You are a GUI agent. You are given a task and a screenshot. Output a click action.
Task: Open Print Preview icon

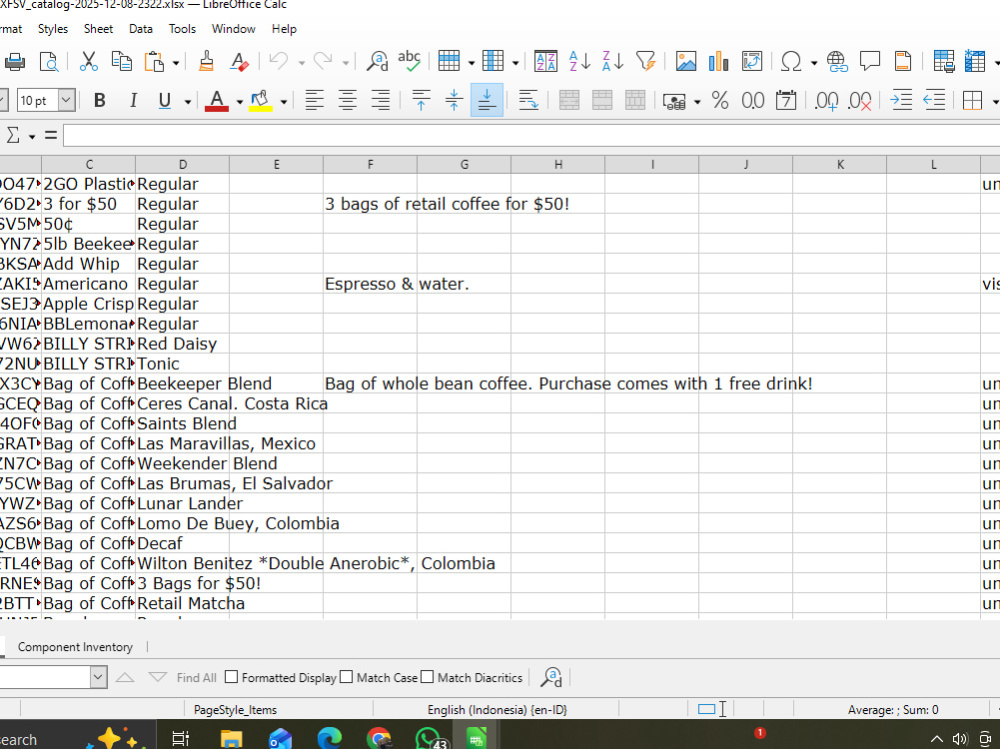pos(48,62)
